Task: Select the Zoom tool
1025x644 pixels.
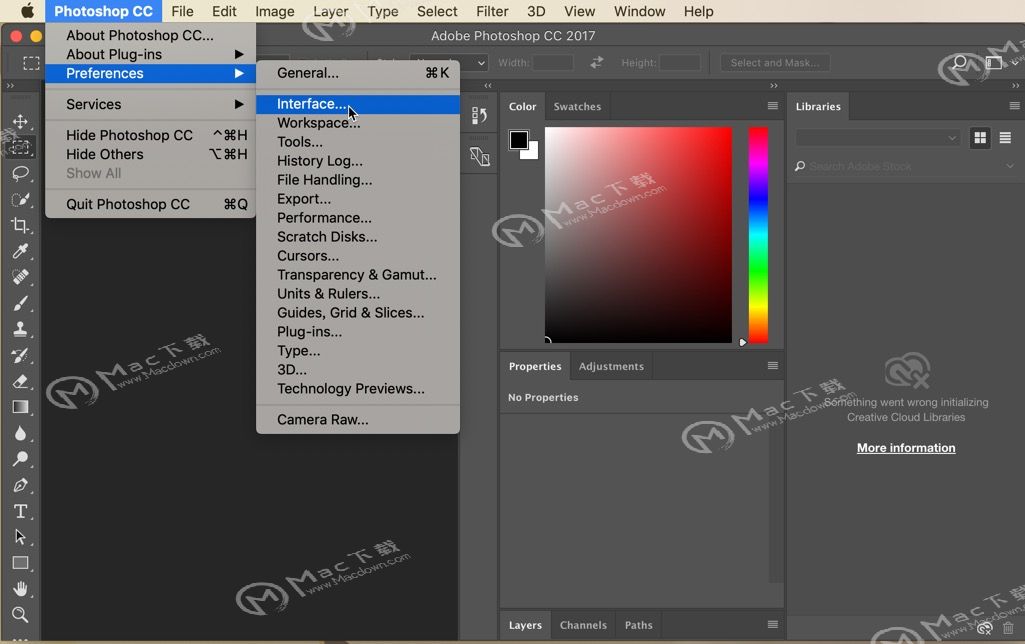Action: [20, 615]
